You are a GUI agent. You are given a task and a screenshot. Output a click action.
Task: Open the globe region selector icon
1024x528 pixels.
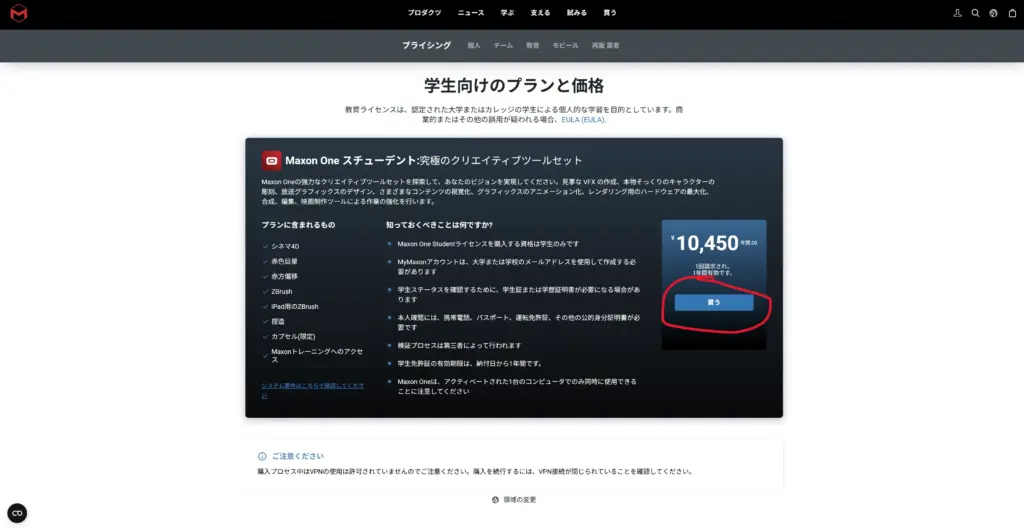tap(993, 13)
